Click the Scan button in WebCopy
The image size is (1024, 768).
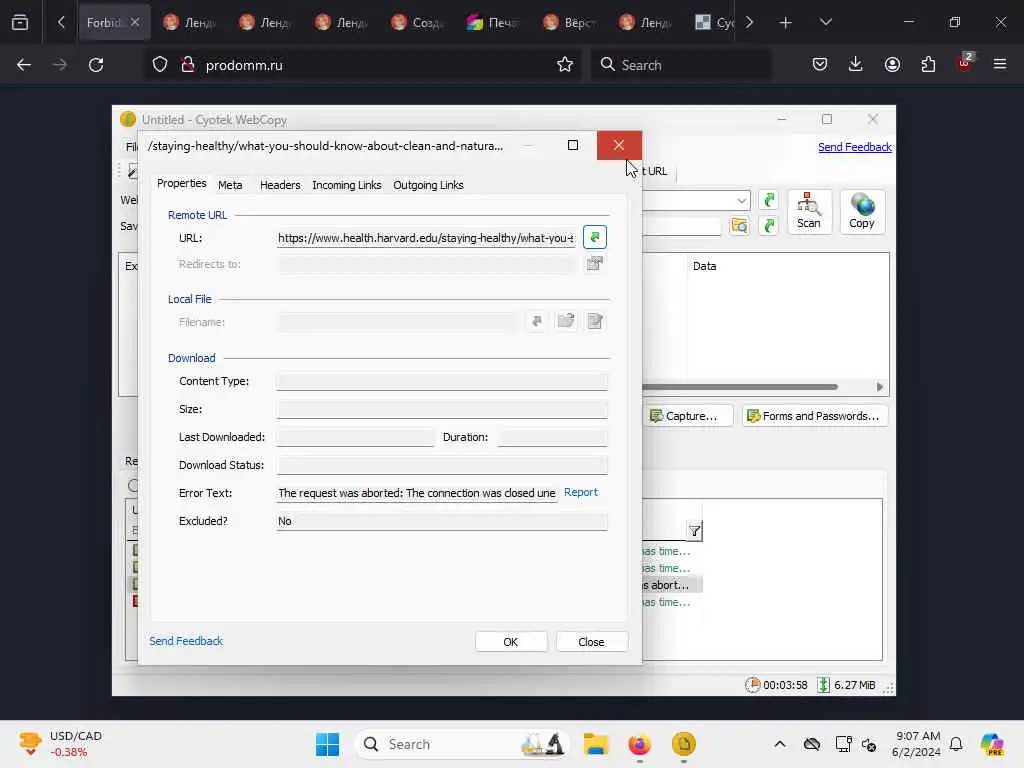tap(808, 212)
